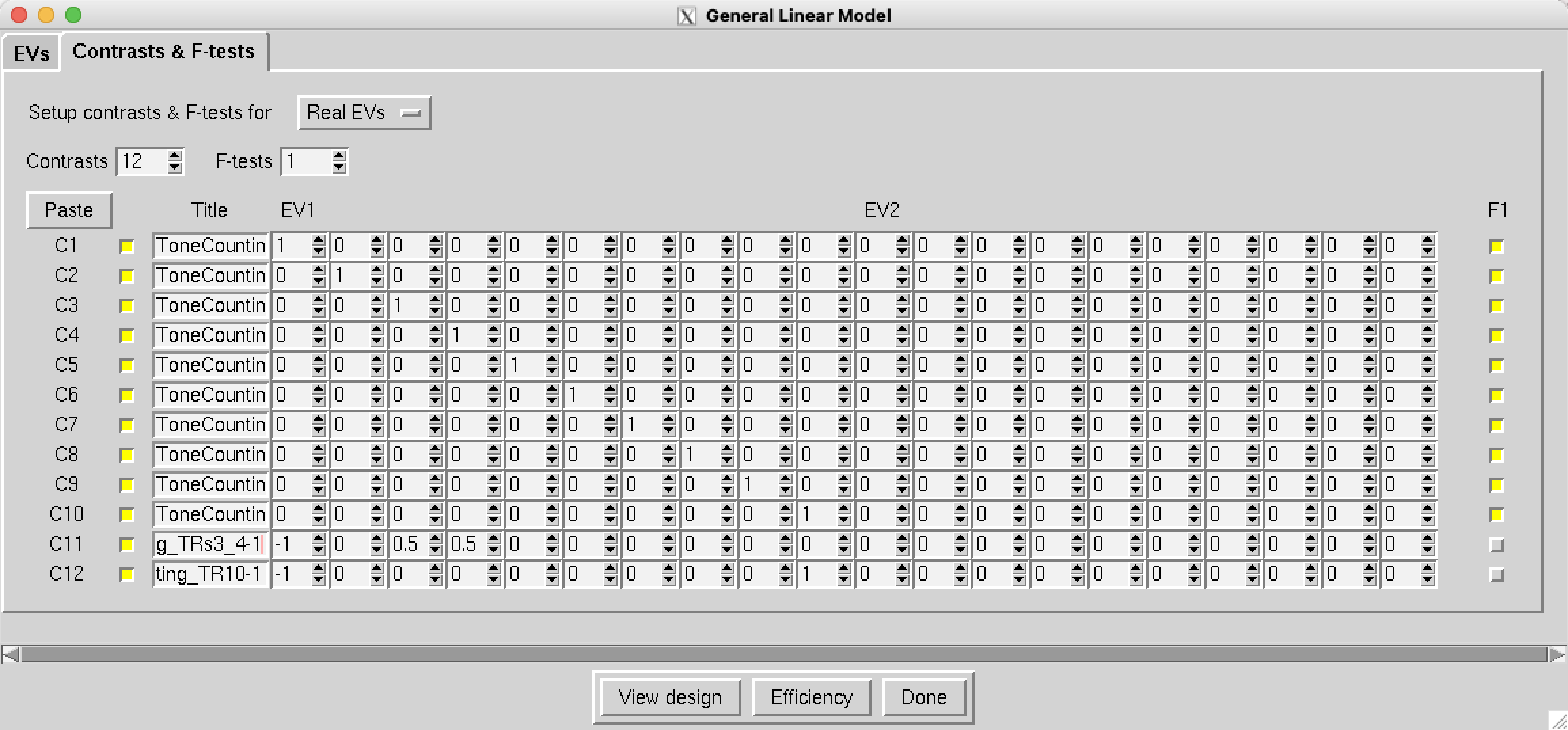Viewport: 1568px width, 730px height.
Task: Increase the Contrasts count stepper
Action: coord(175,156)
